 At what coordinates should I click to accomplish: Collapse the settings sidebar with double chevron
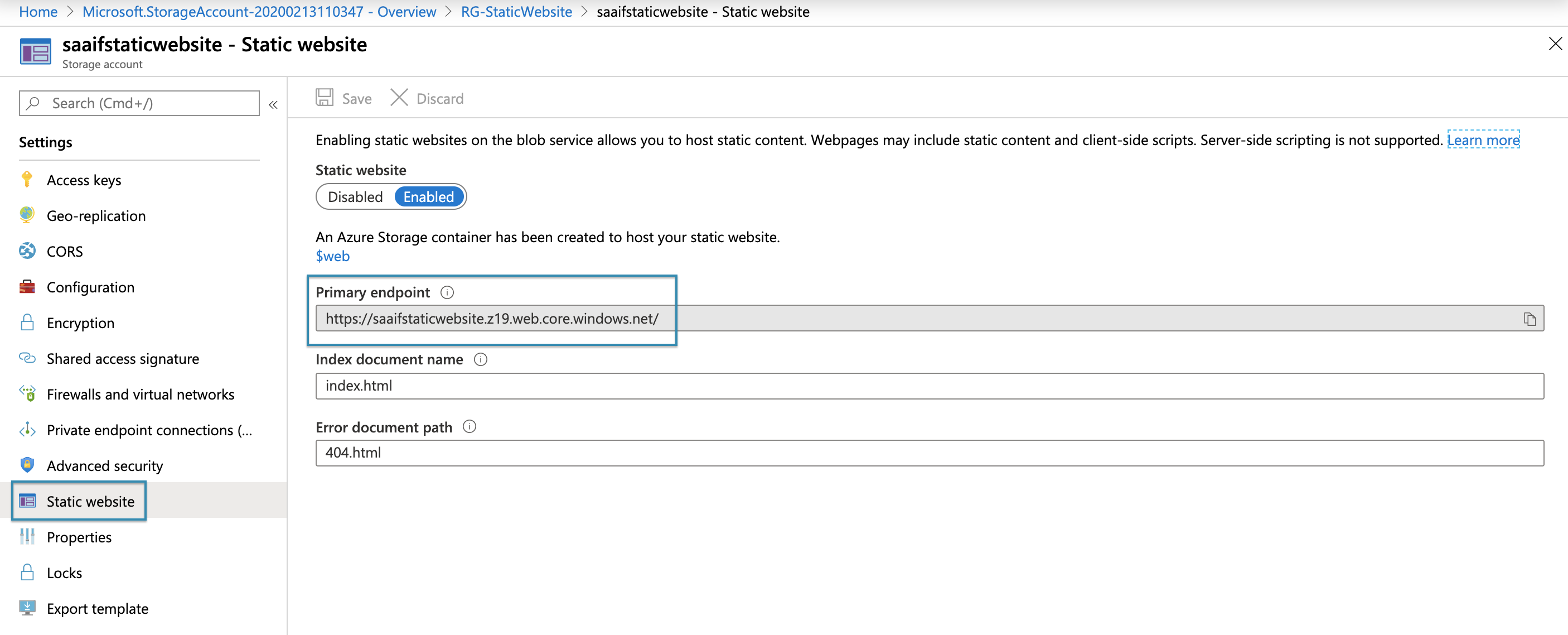tap(273, 105)
